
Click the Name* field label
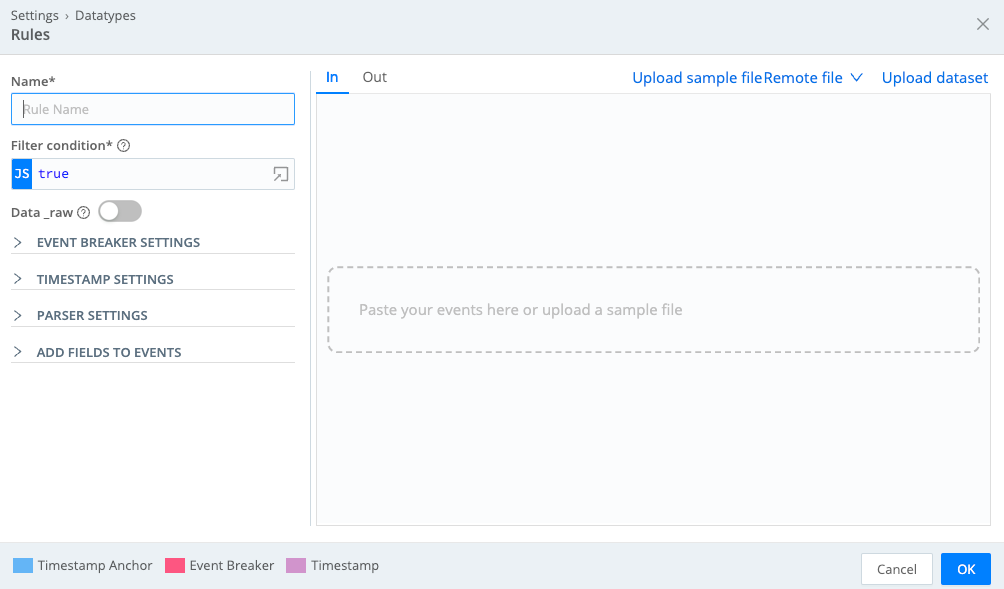pos(33,81)
